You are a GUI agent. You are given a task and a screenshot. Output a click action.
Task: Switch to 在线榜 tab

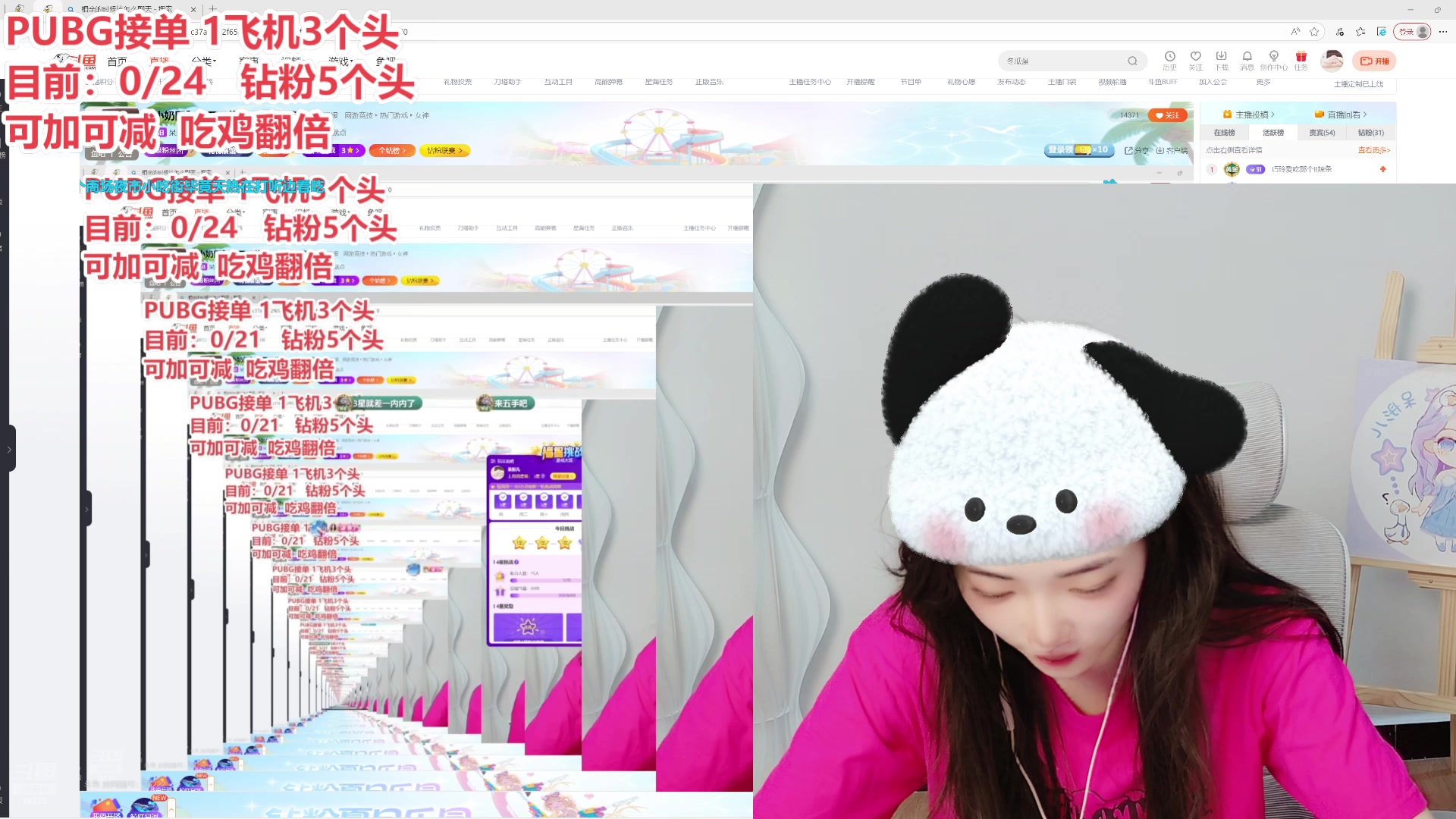1225,133
